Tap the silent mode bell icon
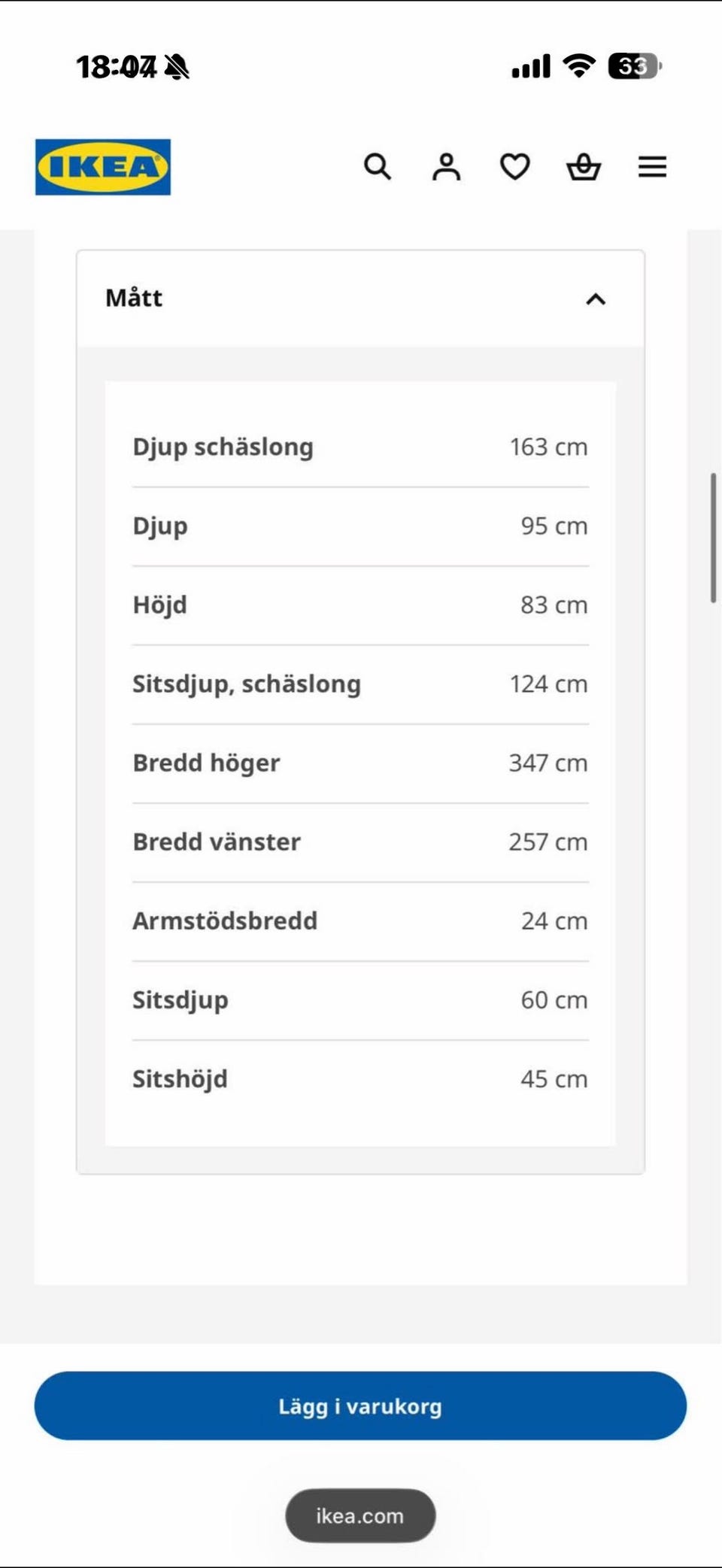Screen dimensions: 722x1568 (177, 67)
